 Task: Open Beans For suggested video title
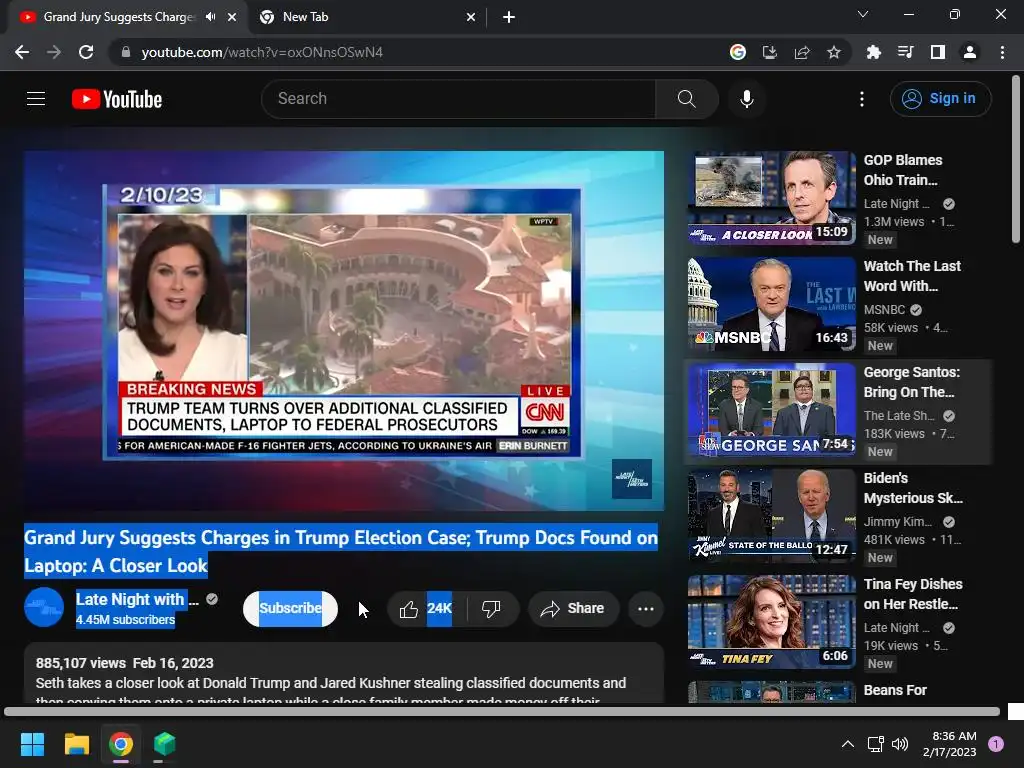[895, 690]
